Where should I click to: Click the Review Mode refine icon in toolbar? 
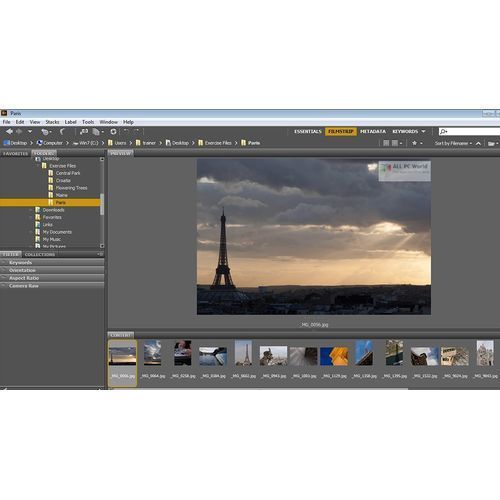(x=84, y=131)
